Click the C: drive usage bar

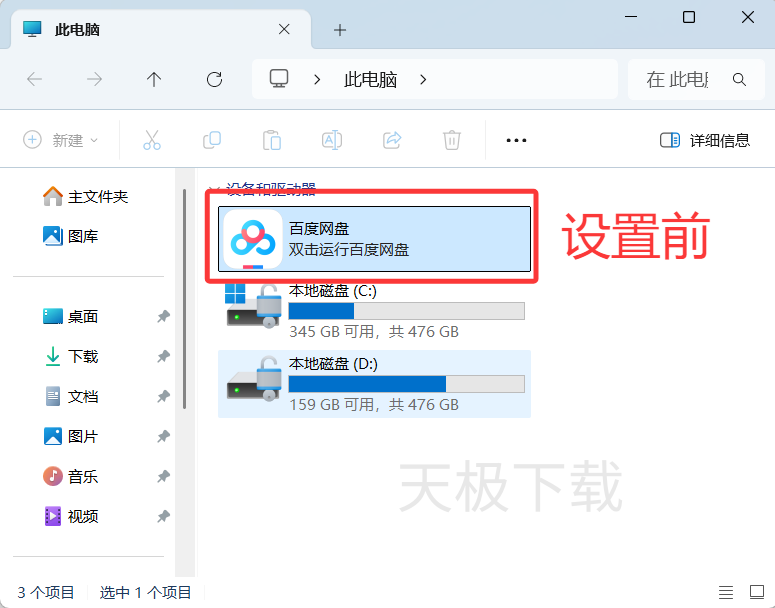point(406,311)
